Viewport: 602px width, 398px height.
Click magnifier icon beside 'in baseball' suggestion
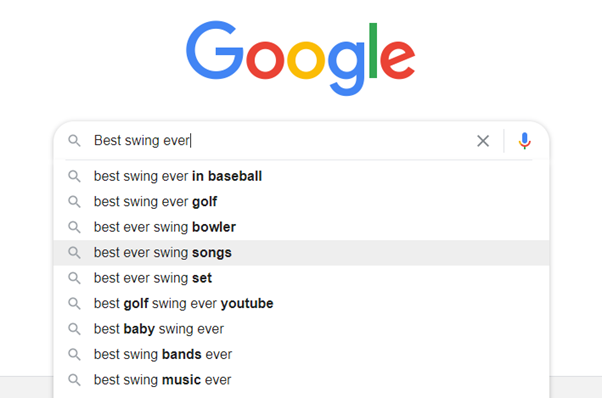coord(74,177)
